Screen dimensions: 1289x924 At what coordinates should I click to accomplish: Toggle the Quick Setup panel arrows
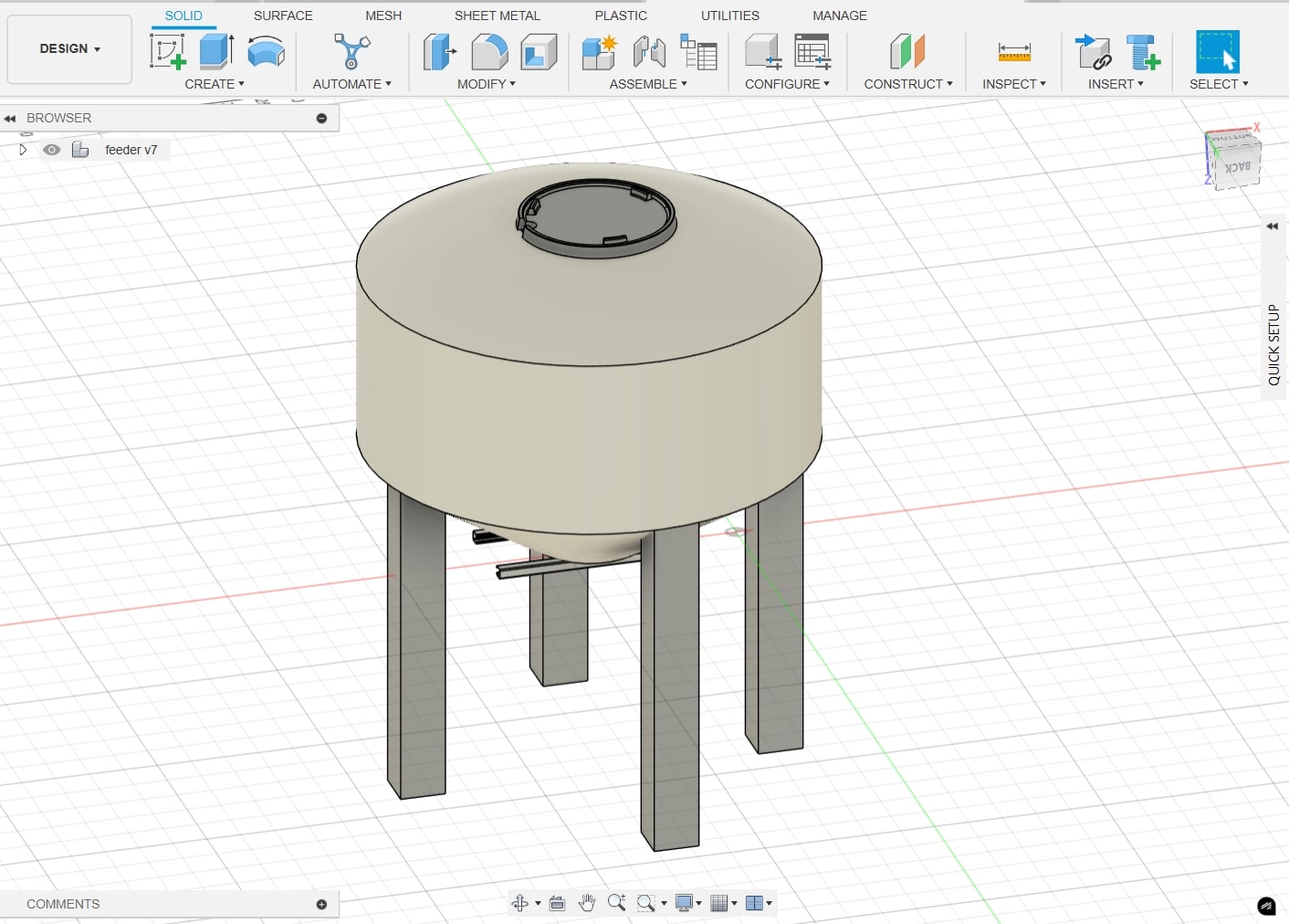[1273, 226]
